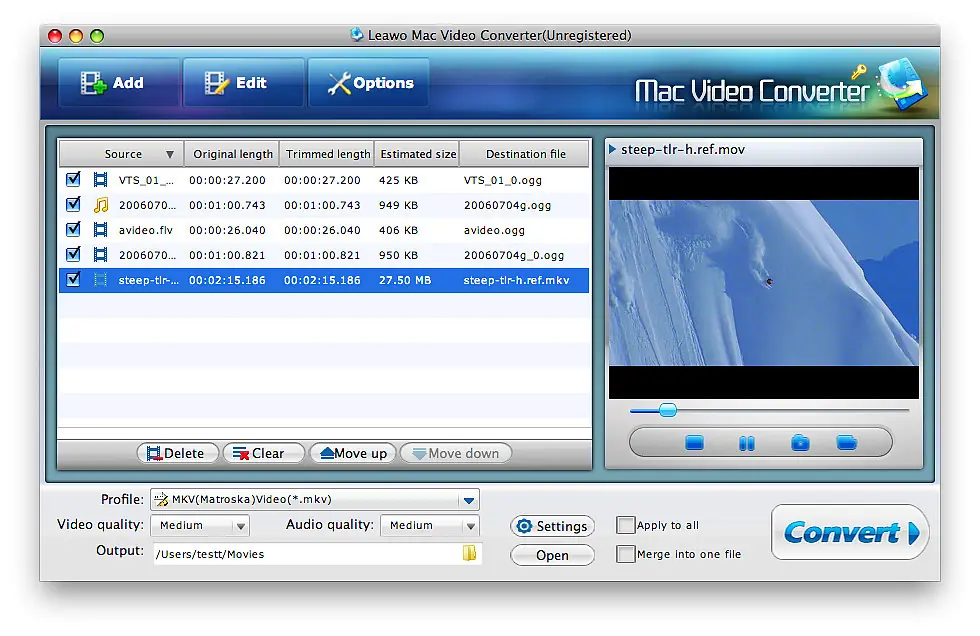Click film icon of steep-tlr row
Image resolution: width=980 pixels, height=636 pixels.
100,280
